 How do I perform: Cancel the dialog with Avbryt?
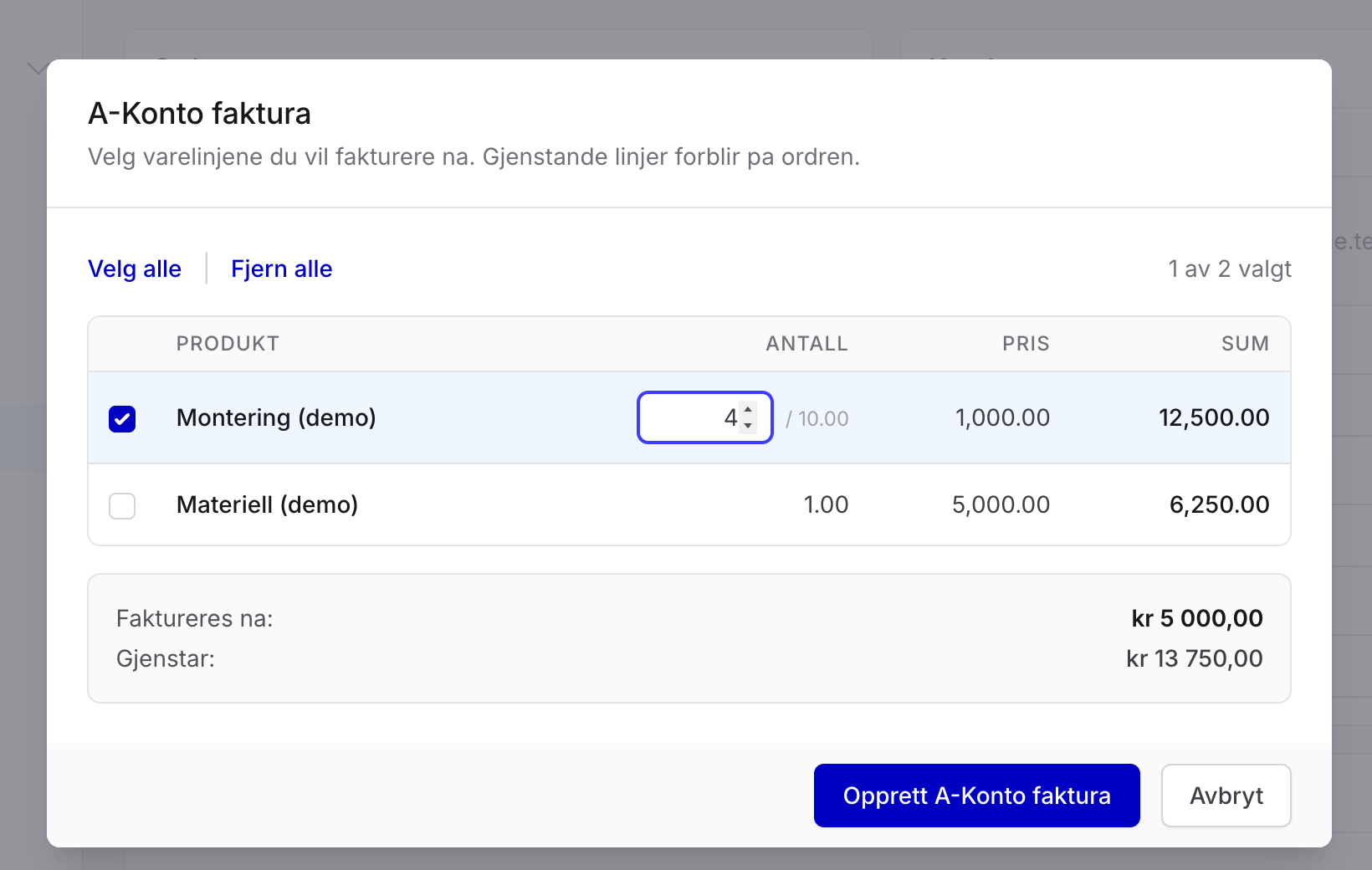(x=1226, y=796)
